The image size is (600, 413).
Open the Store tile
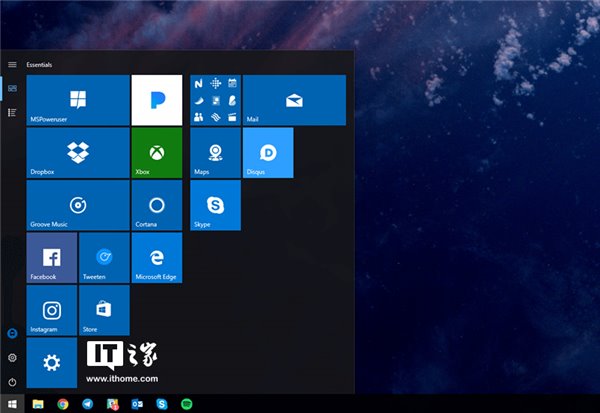[x=104, y=310]
